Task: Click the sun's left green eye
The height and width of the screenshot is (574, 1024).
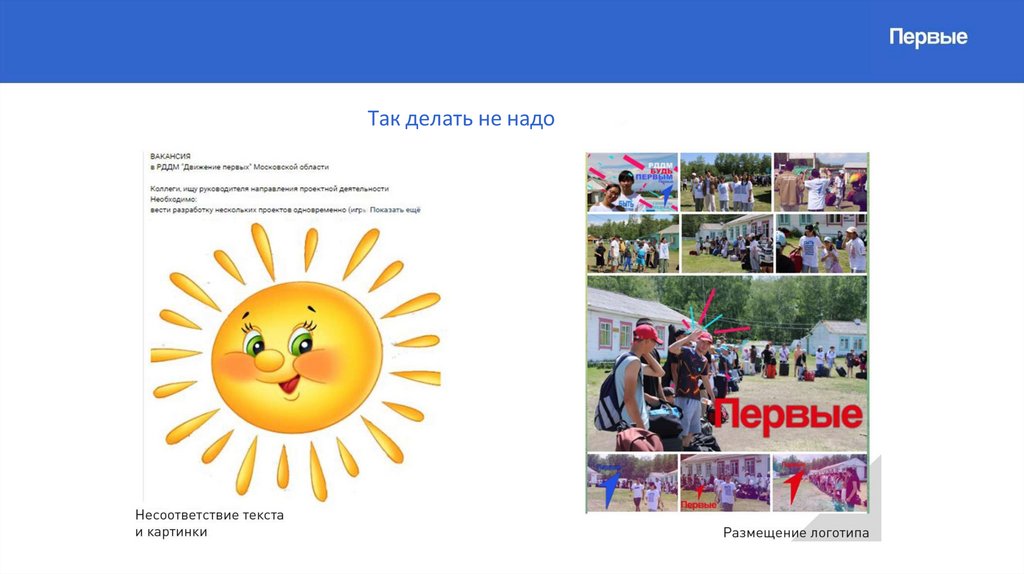Action: coord(254,345)
